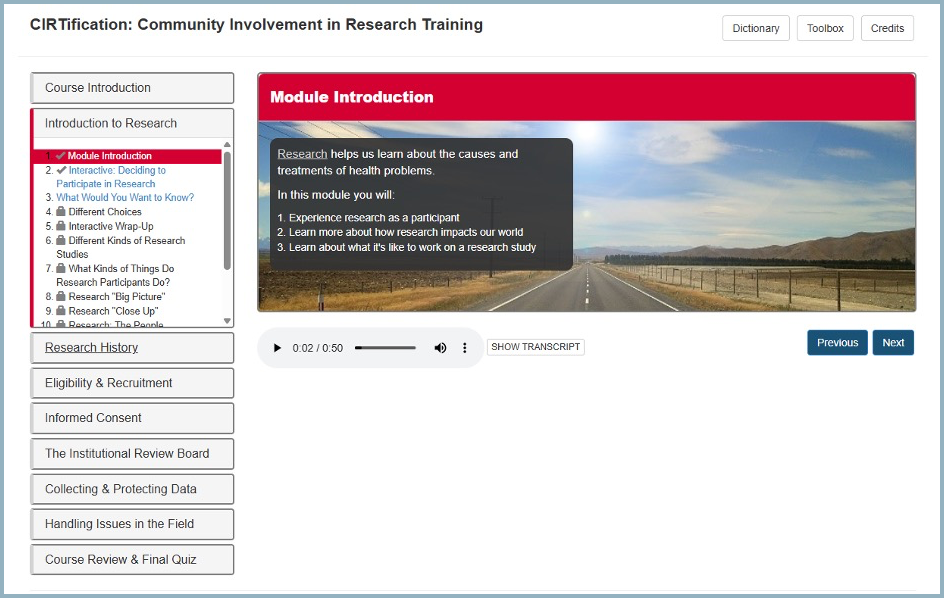Play the Module Introduction video
Screen dimensions: 944x598
[277, 346]
